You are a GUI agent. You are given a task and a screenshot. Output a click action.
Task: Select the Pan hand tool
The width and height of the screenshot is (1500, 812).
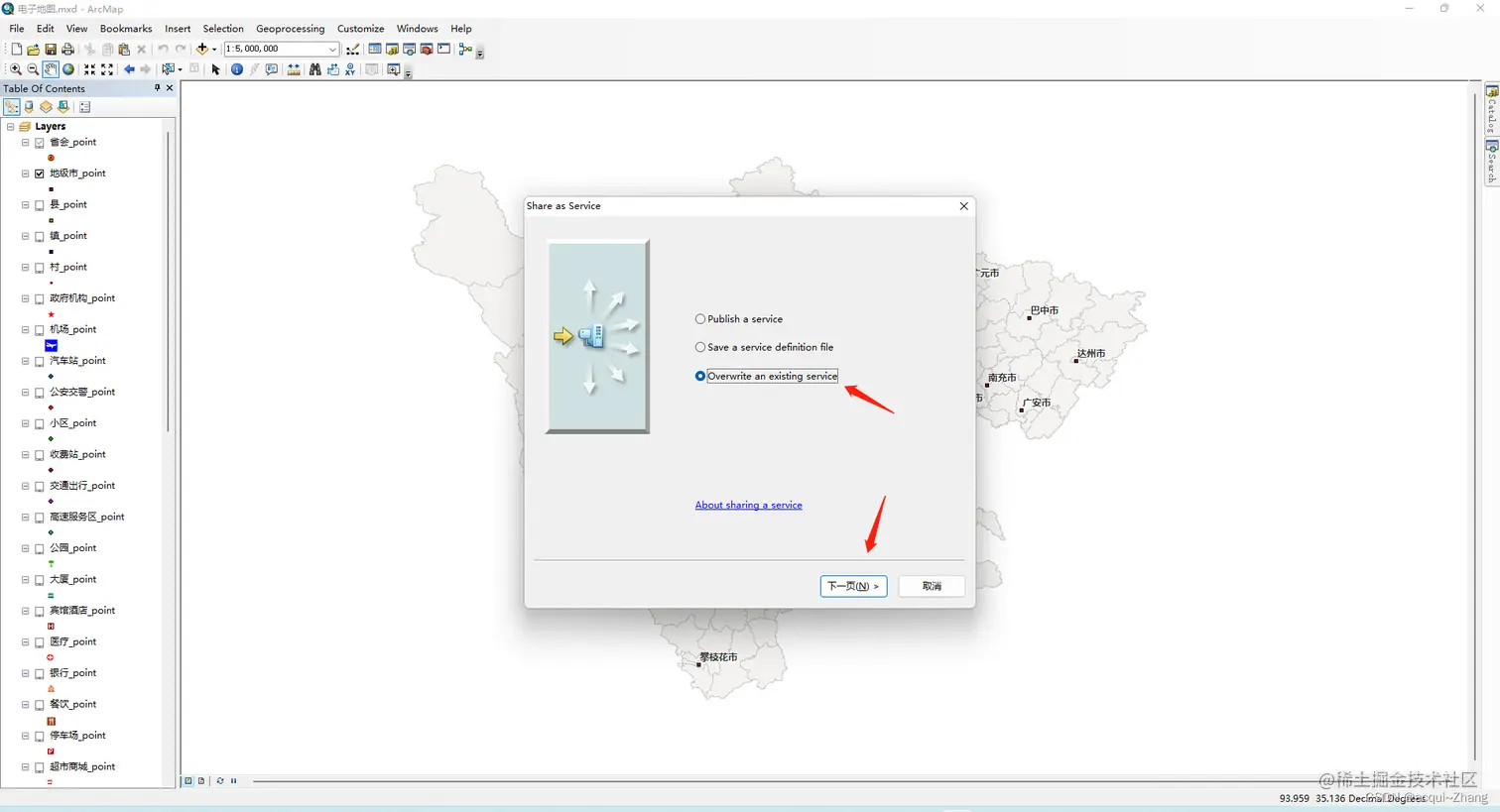coord(51,69)
